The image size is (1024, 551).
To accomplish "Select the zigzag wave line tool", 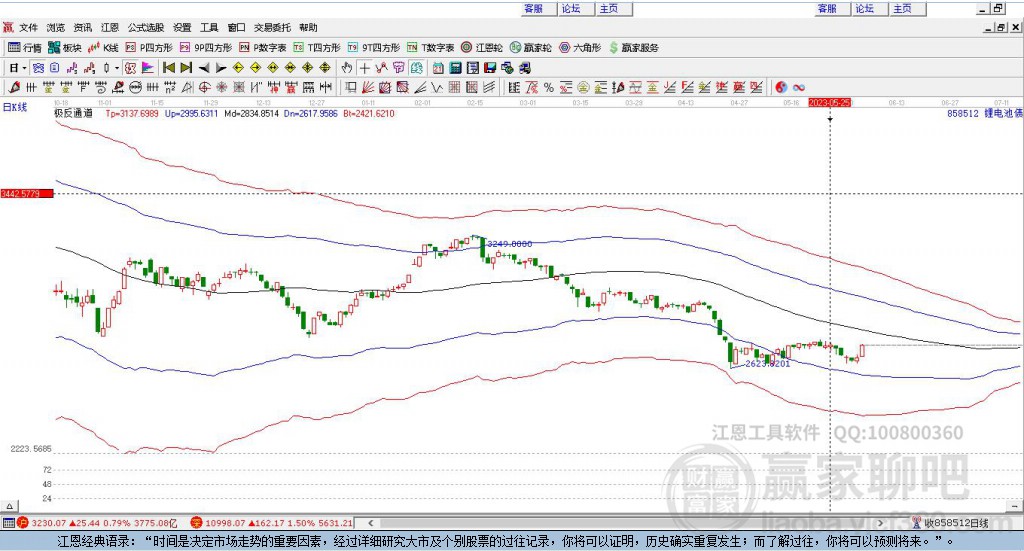I will click(x=436, y=87).
